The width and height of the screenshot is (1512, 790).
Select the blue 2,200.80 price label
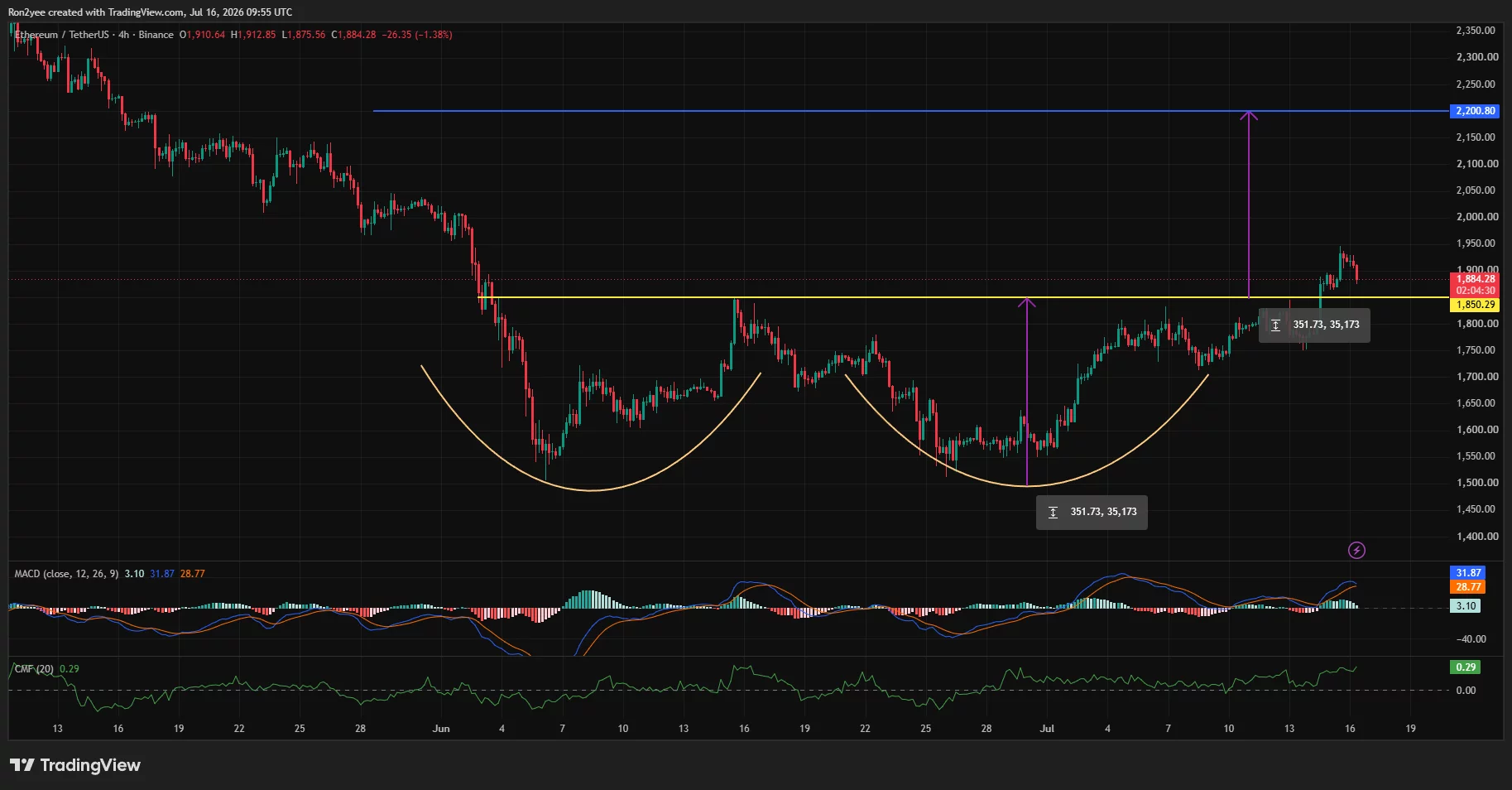[1476, 111]
